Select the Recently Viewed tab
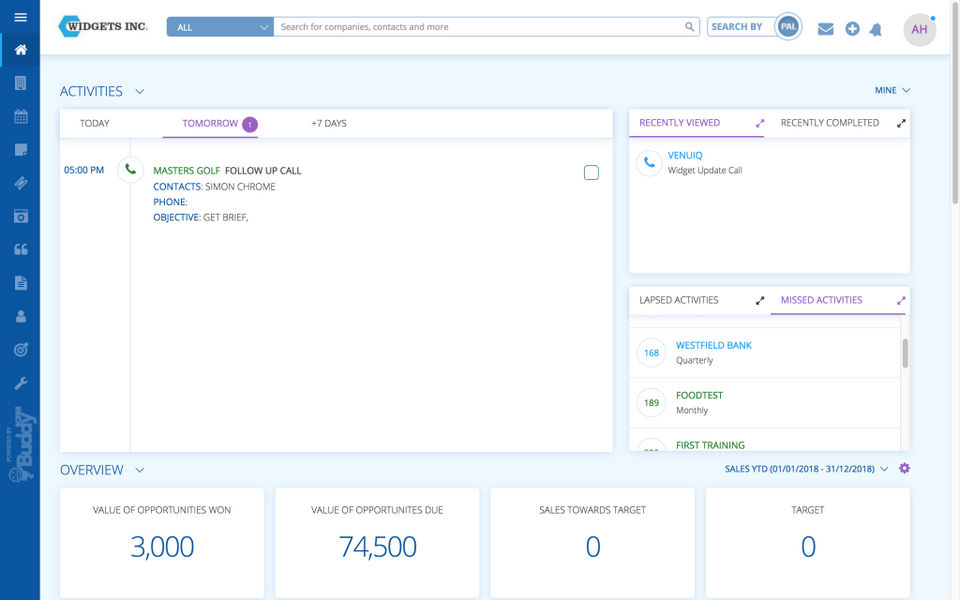 [x=680, y=122]
